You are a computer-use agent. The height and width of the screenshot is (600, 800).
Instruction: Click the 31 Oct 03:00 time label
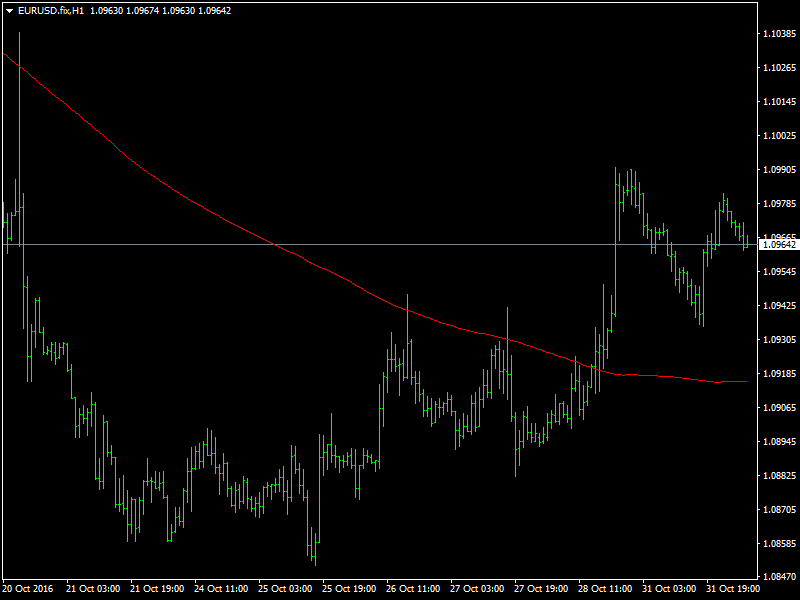pos(669,589)
